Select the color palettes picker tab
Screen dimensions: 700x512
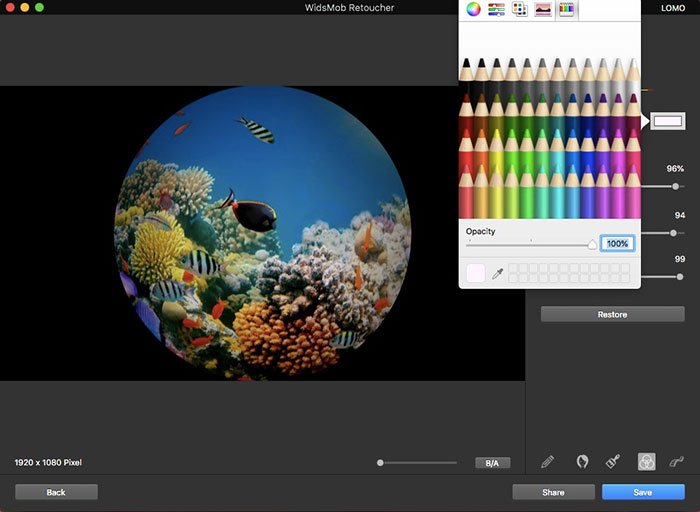pos(520,9)
